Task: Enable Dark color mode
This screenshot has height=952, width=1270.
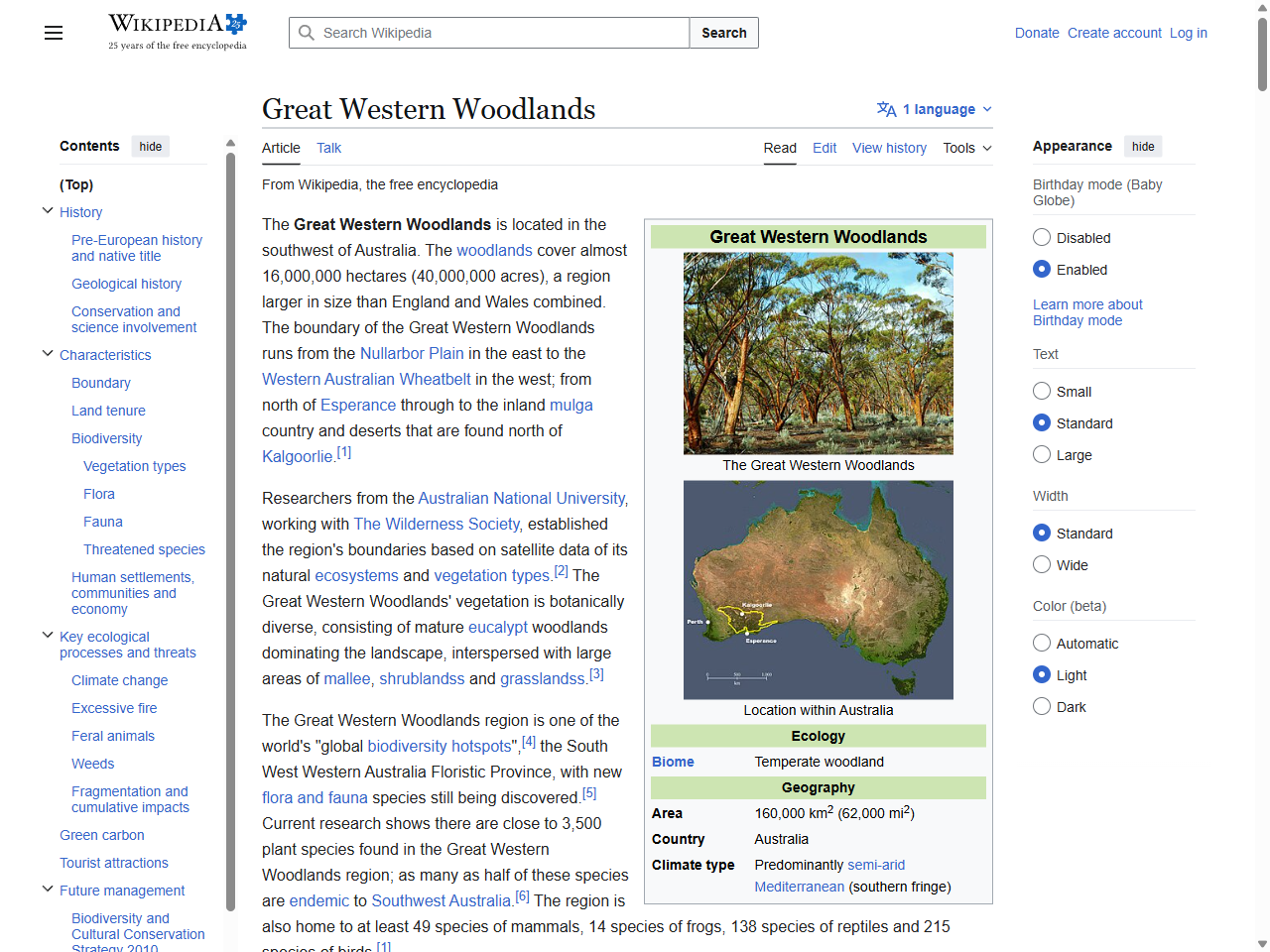Action: [x=1042, y=706]
